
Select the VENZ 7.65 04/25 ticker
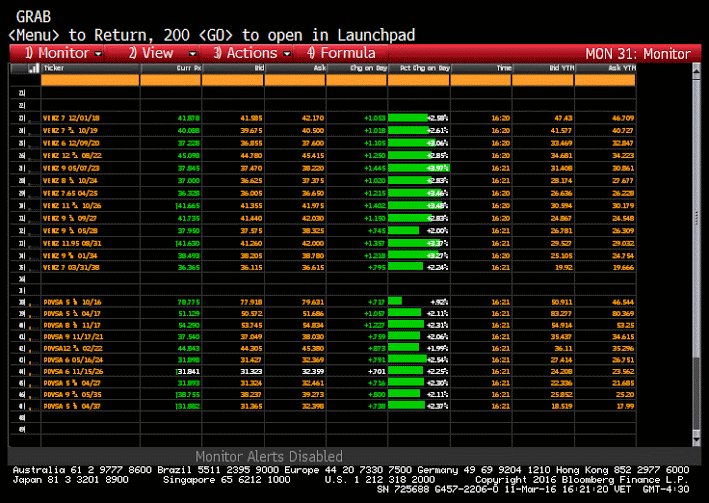[70, 193]
